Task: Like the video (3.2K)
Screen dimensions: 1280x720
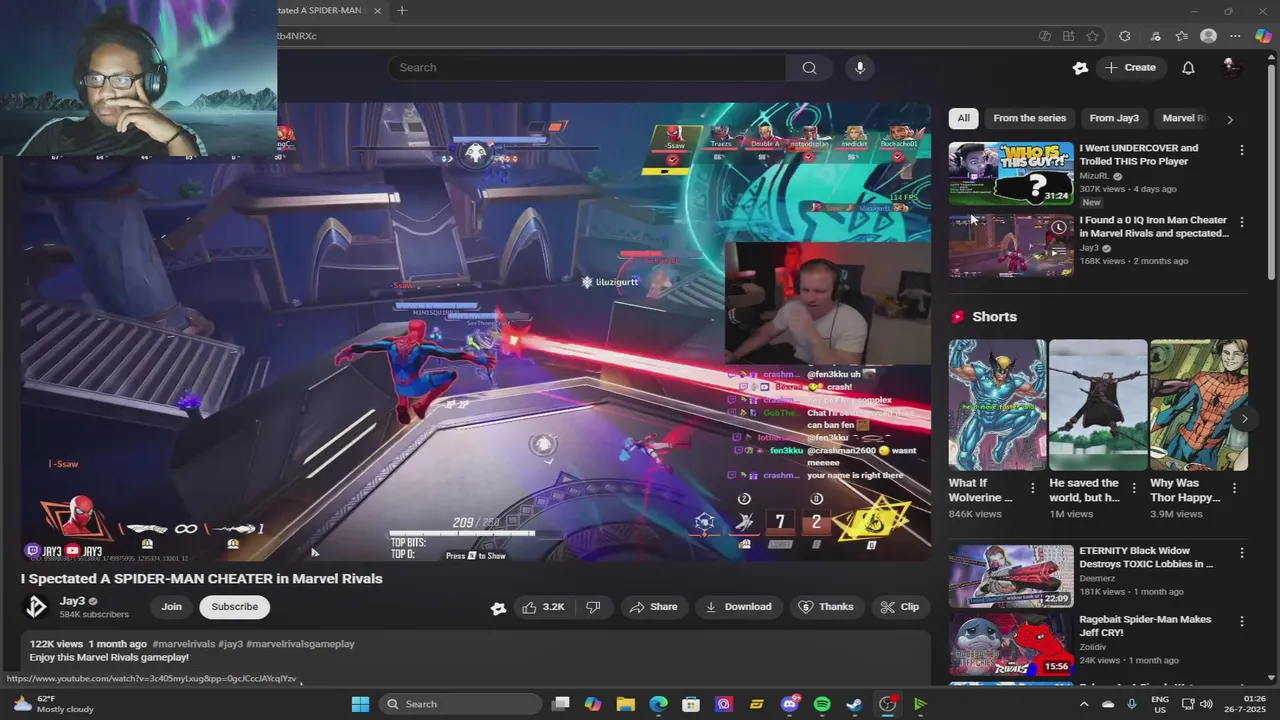Action: [x=543, y=607]
